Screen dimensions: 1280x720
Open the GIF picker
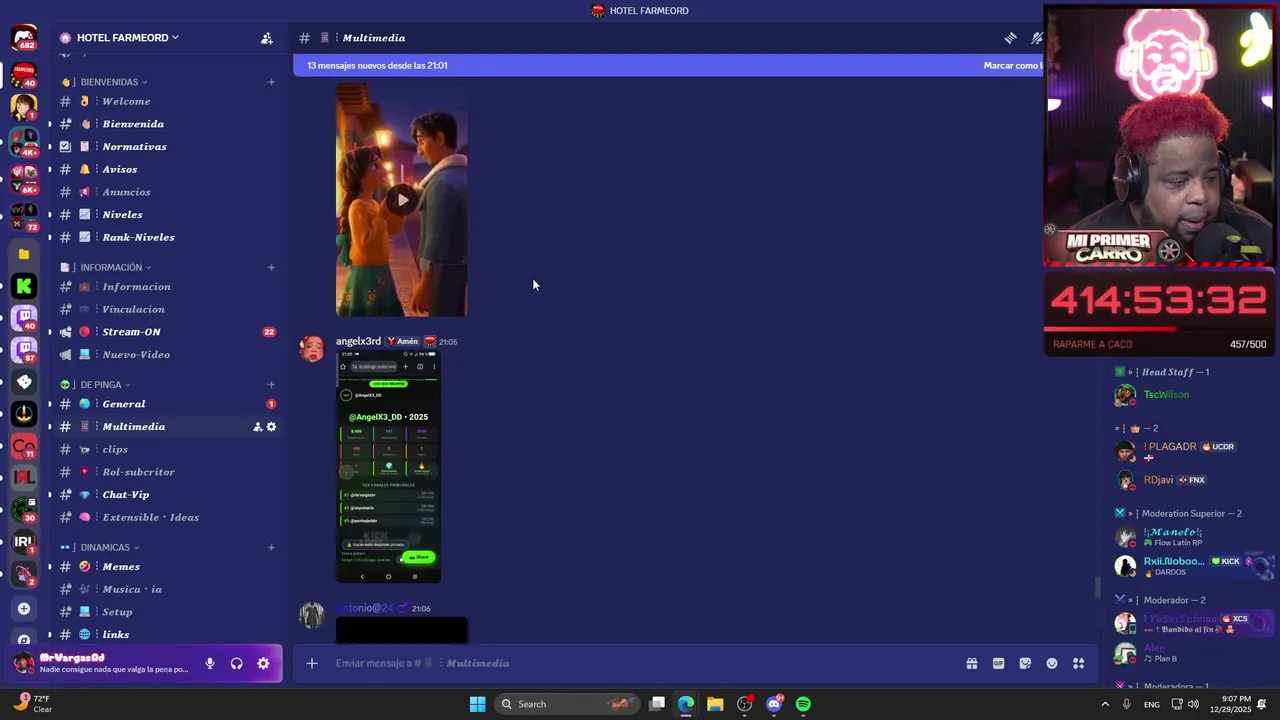tap(998, 663)
